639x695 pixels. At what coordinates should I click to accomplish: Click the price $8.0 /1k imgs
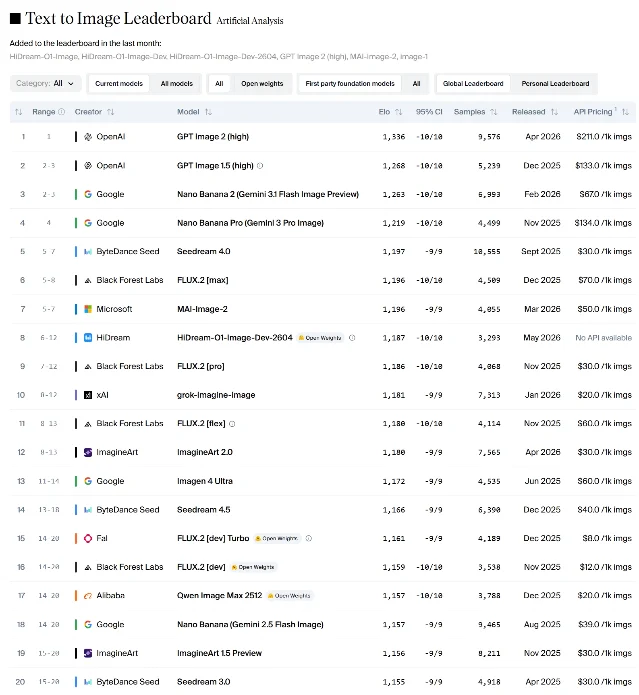(x=607, y=539)
